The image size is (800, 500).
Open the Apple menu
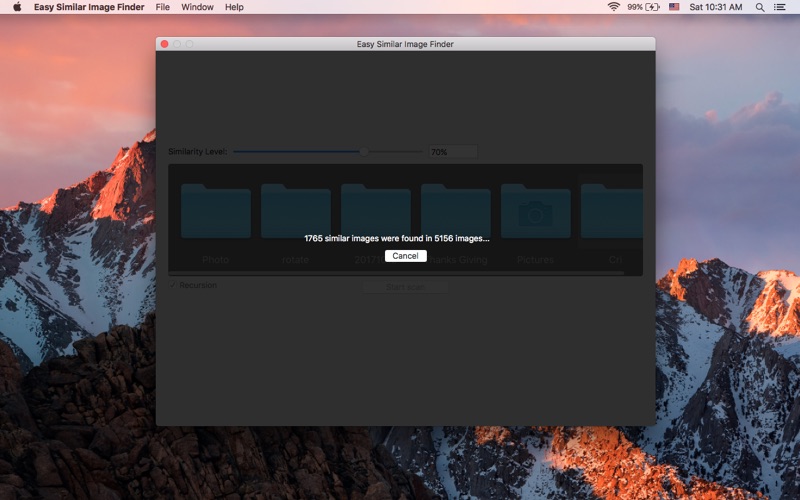17,7
